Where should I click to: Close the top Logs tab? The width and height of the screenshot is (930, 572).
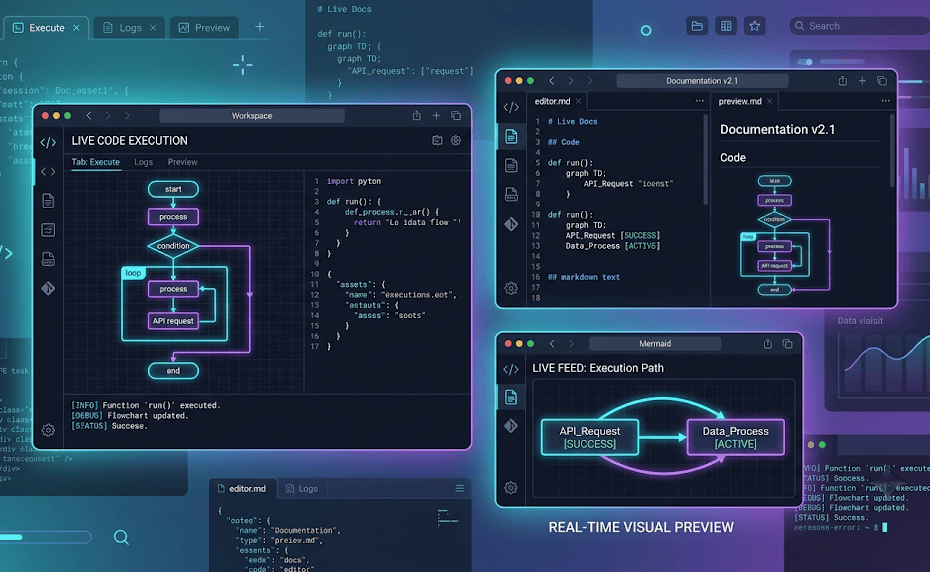(153, 28)
